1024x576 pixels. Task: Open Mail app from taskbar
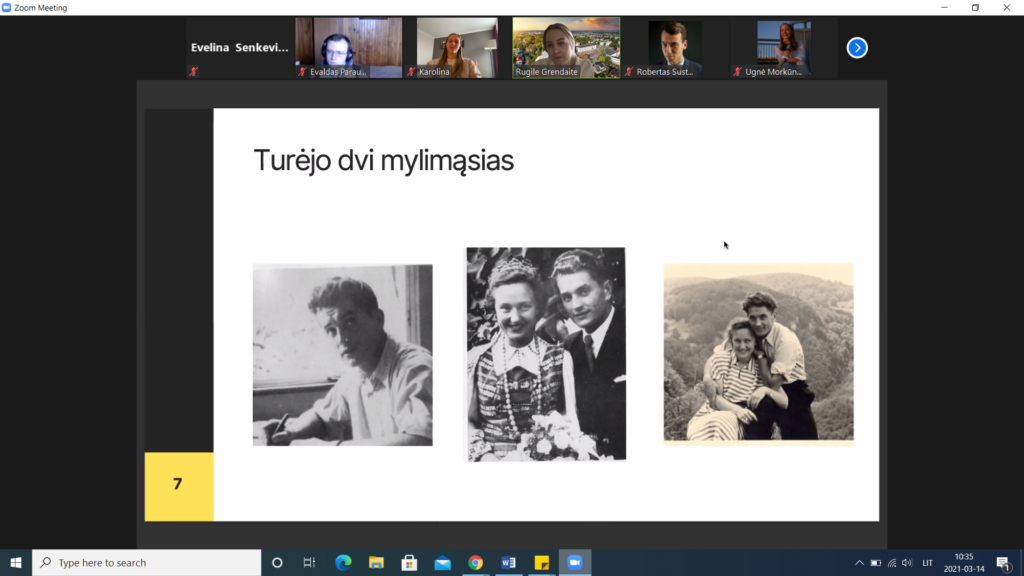(x=442, y=563)
